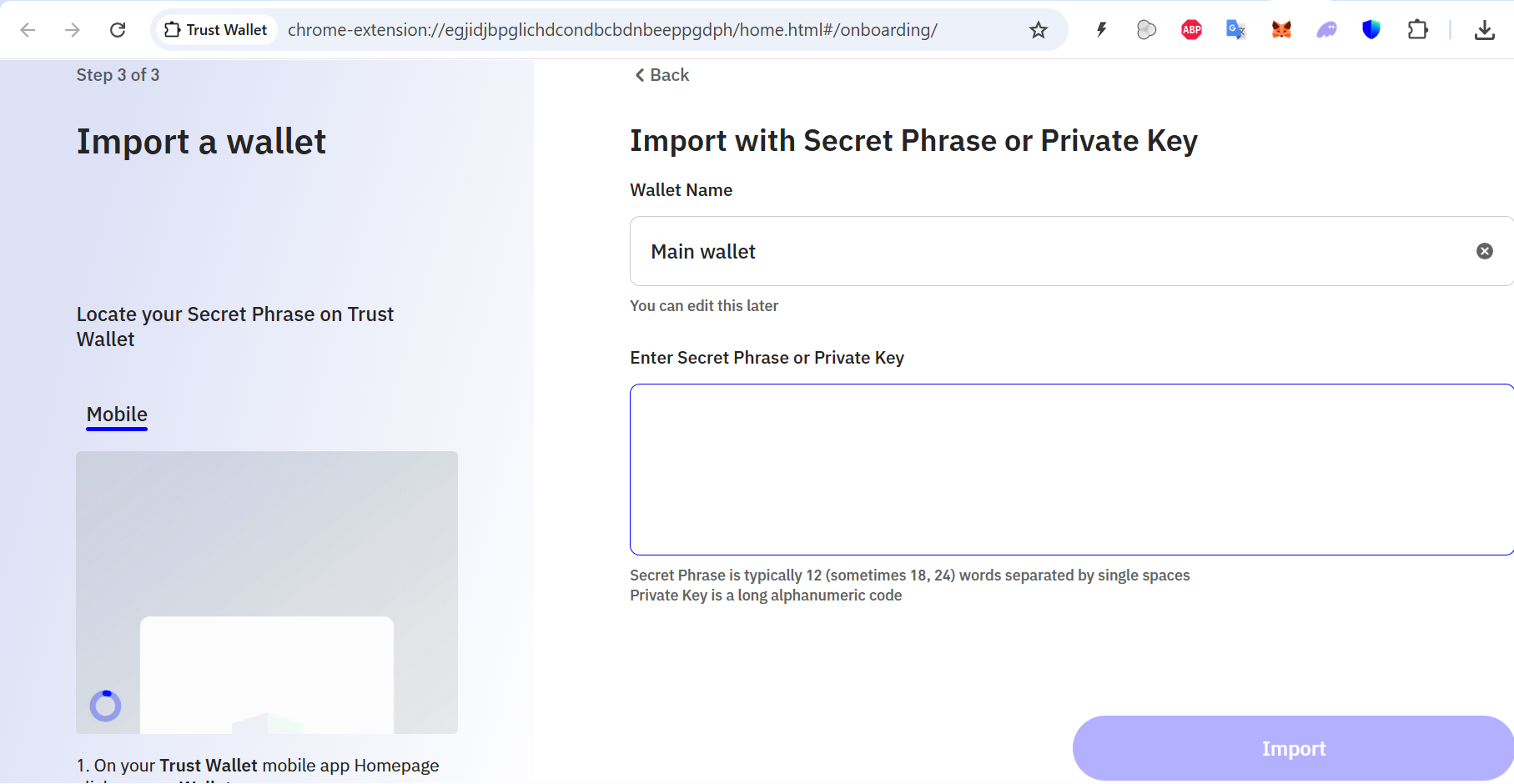Open the lightning bolt extension
The image size is (1514, 784).
tap(1101, 30)
